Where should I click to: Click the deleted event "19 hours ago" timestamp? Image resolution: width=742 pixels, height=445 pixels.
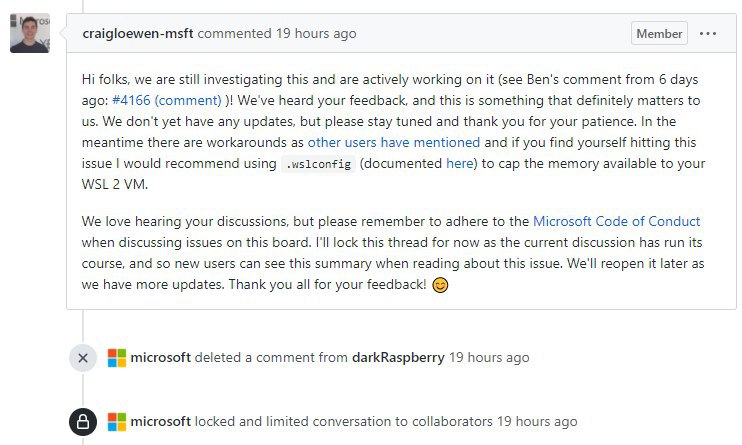[x=489, y=357]
